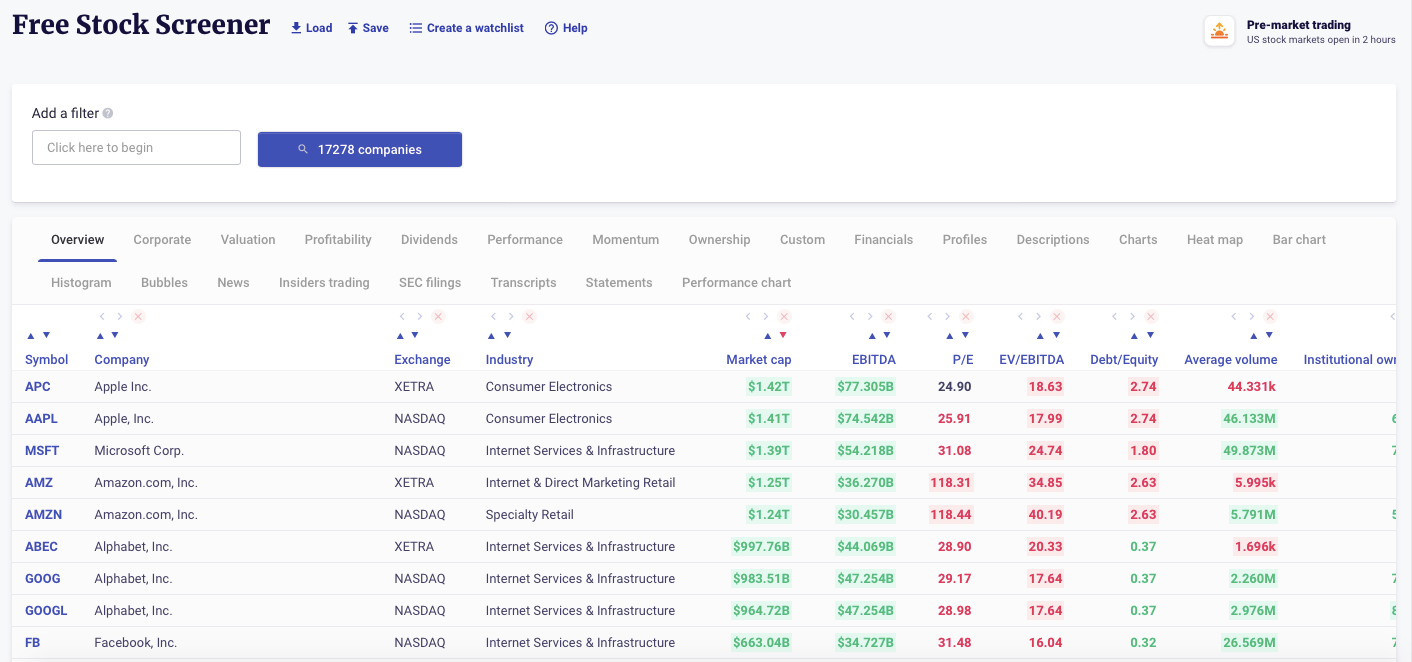
Task: Open the Heat map tab
Action: coord(1215,240)
